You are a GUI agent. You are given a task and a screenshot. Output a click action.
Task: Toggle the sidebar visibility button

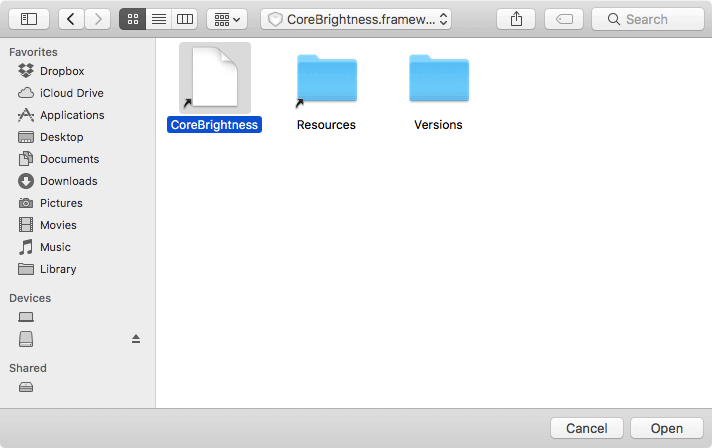pos(29,19)
